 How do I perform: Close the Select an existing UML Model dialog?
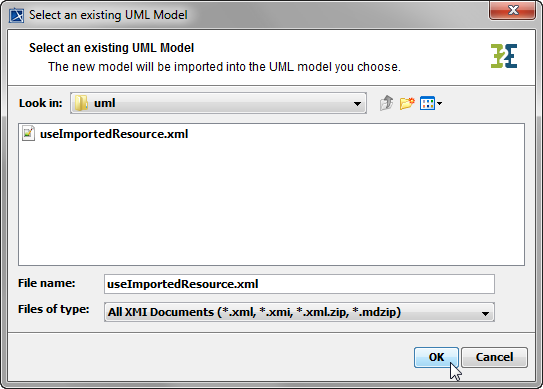[x=513, y=10]
